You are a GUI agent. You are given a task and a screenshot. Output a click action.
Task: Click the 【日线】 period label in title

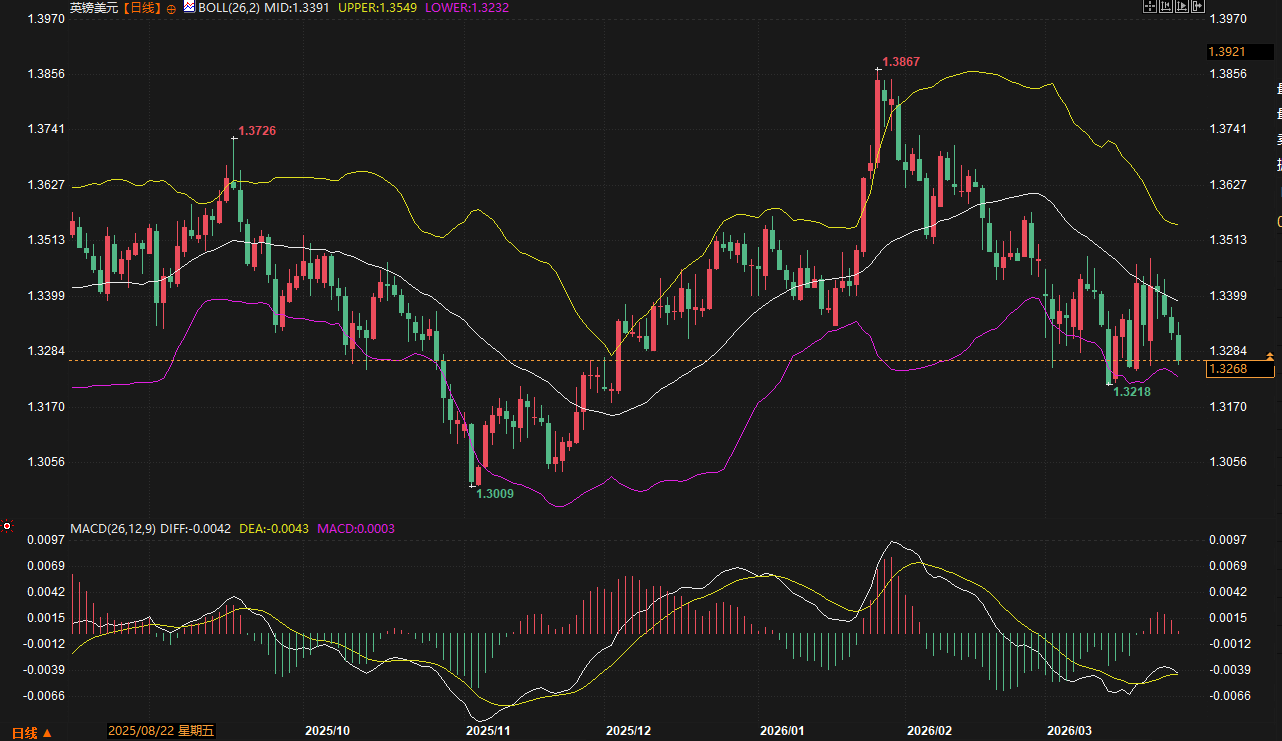pyautogui.click(x=141, y=8)
